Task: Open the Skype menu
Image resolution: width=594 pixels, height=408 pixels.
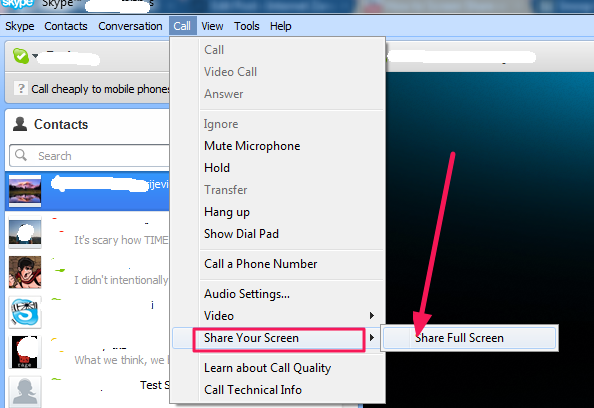Action: click(x=20, y=26)
